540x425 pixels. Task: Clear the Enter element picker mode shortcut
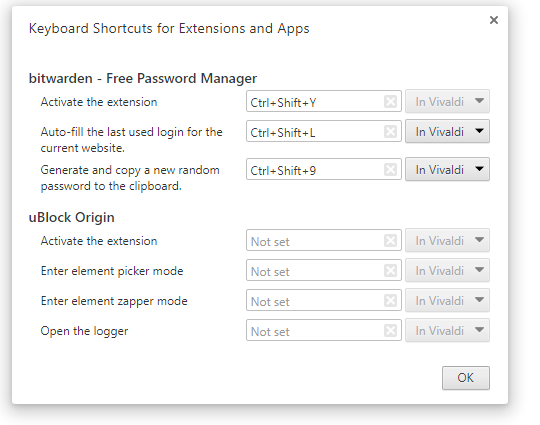[x=390, y=270]
